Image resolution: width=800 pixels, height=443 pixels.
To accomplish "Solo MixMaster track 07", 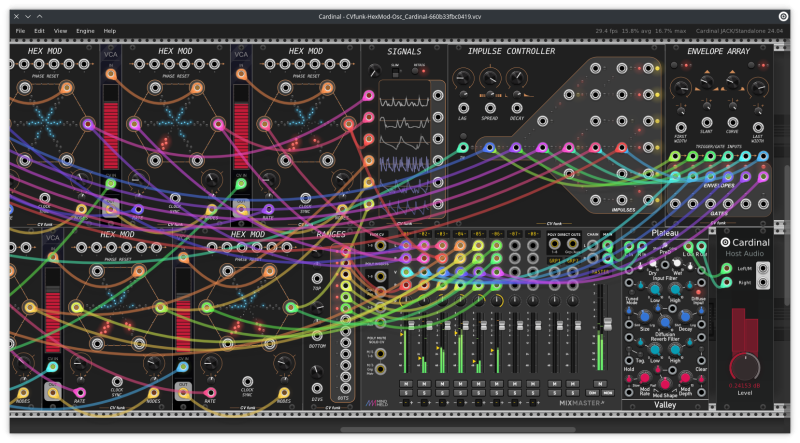I will click(x=514, y=392).
